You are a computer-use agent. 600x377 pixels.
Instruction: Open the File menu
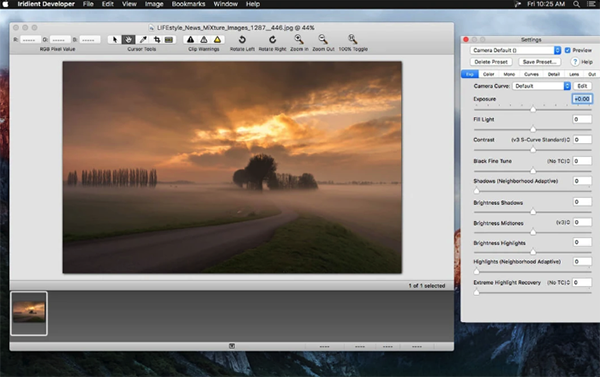(88, 4)
